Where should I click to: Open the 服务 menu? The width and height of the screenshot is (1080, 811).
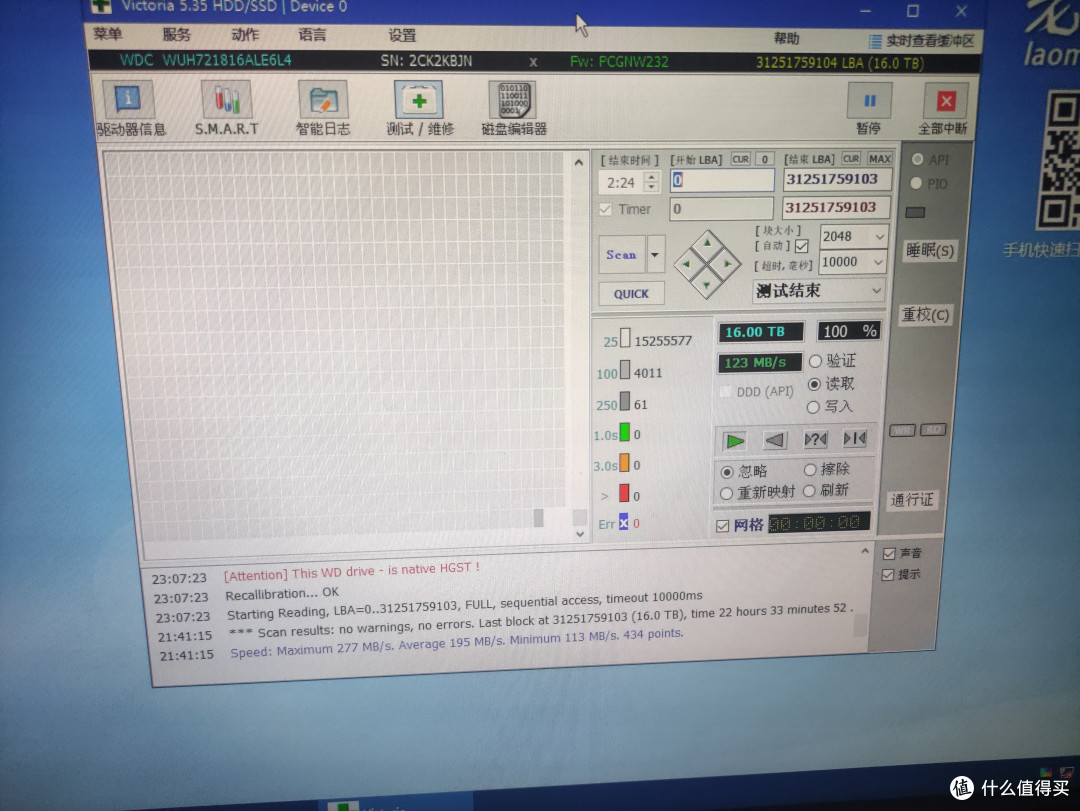(176, 34)
